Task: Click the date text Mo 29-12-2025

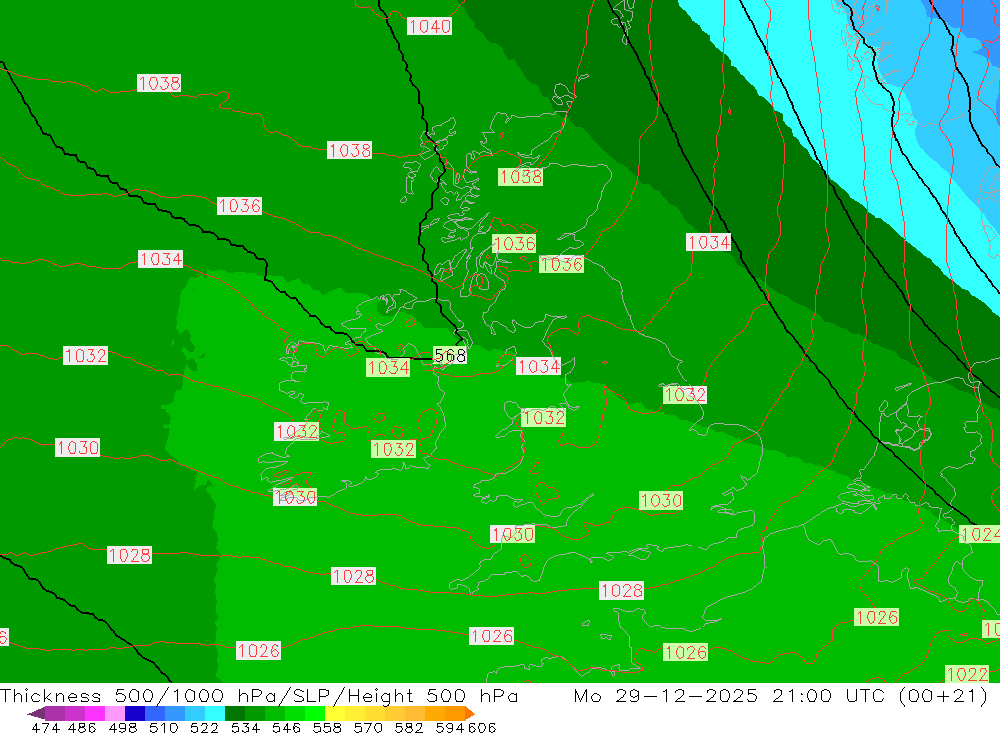Action: (x=666, y=695)
